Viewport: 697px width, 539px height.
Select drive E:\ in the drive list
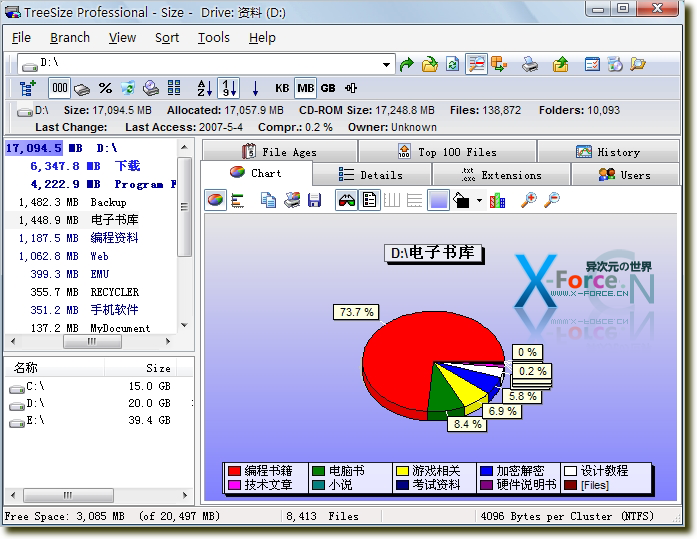tap(35, 420)
